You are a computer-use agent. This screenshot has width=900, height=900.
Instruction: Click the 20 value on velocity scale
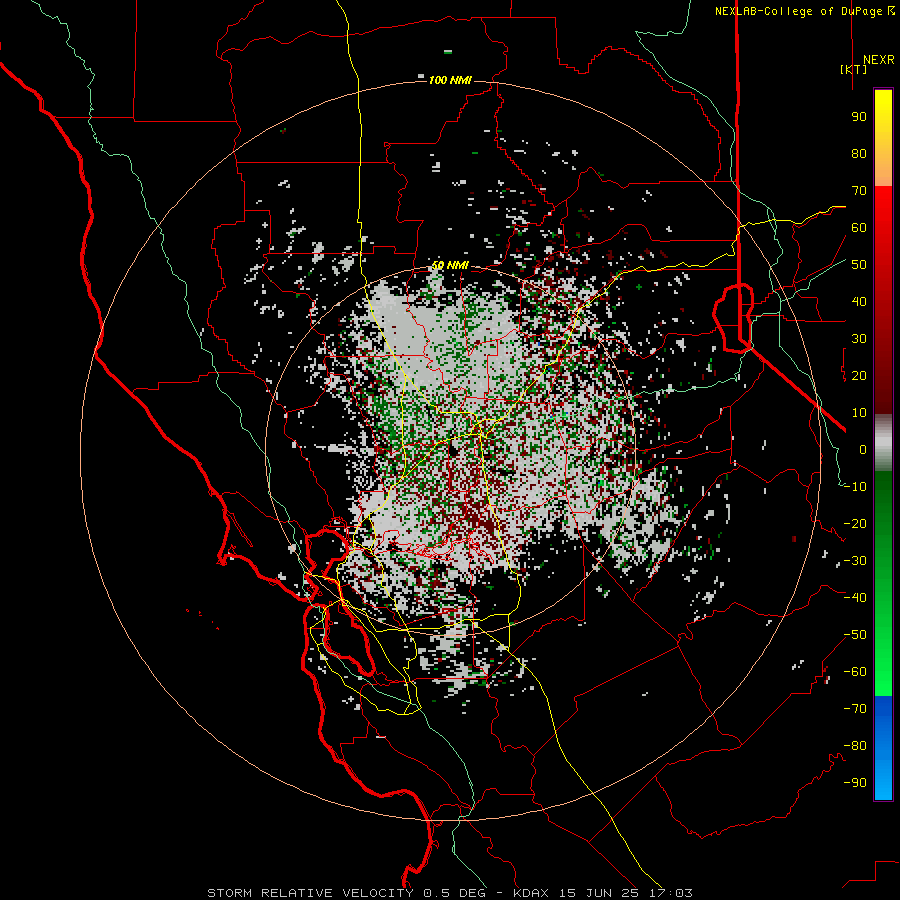859,376
